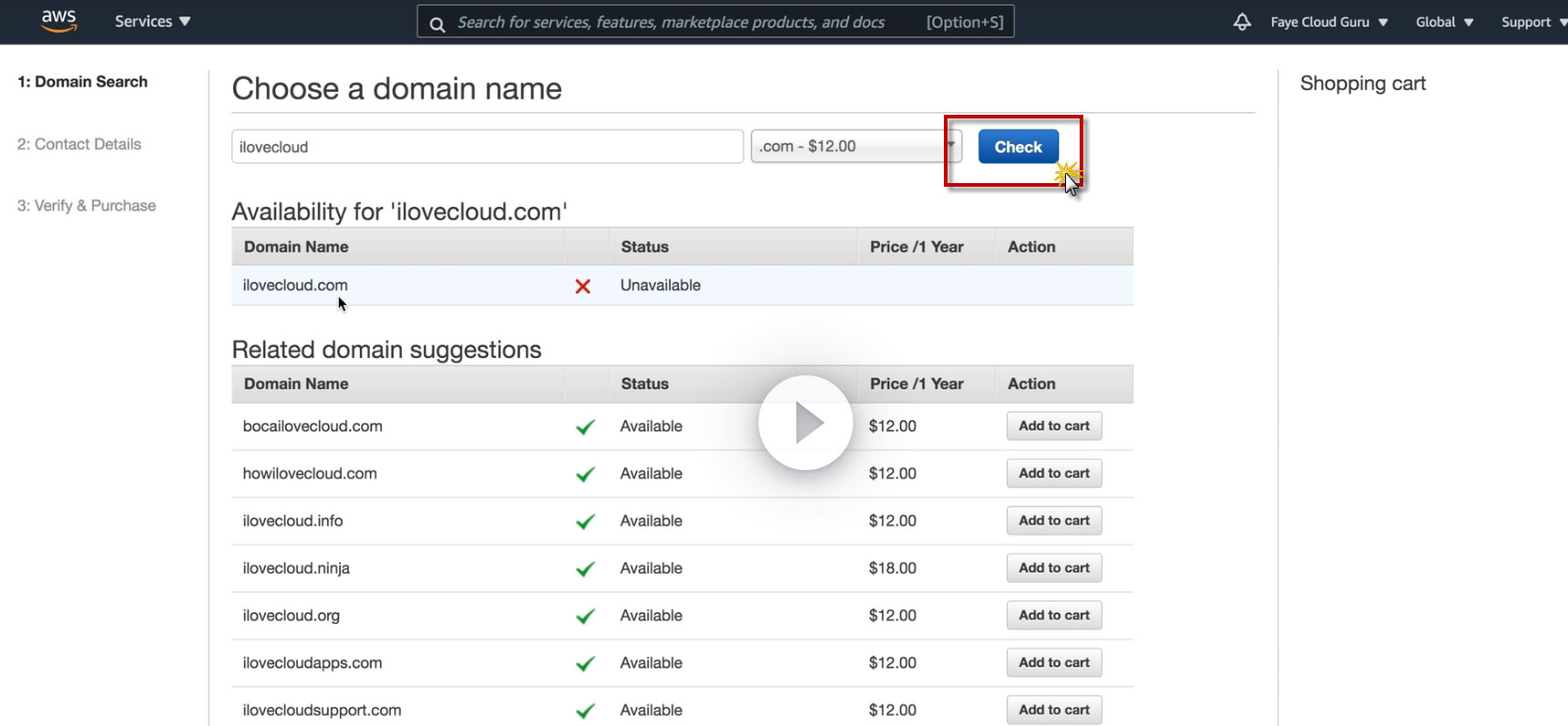Screen dimensions: 1568x726
Task: Go to step 3: Verify & Purchase
Action: [87, 206]
